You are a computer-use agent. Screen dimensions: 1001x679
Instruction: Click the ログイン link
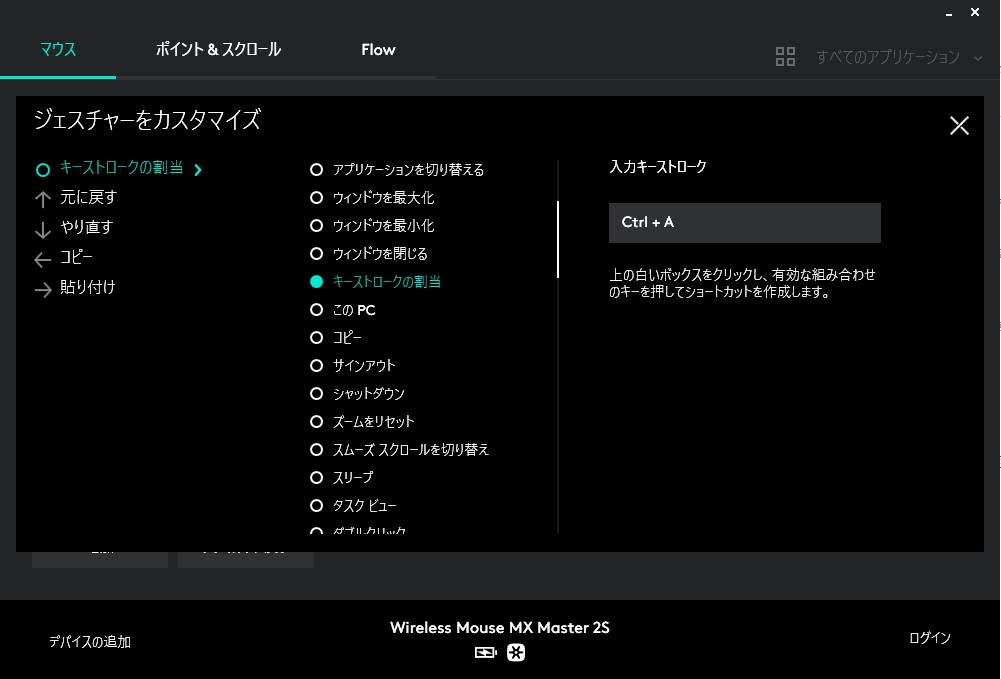931,637
